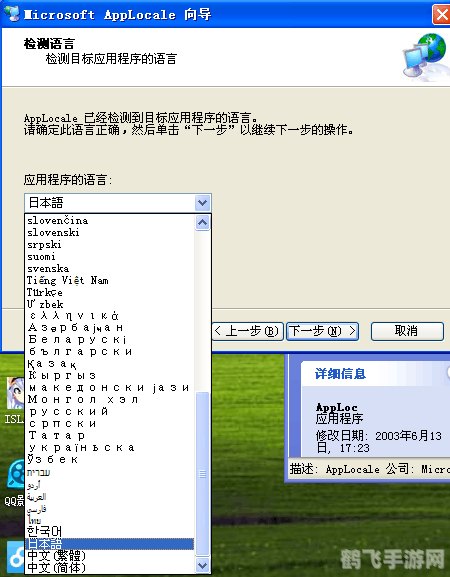
Task: Select Азәрбајҹан from the language list
Action: pyautogui.click(x=110, y=328)
